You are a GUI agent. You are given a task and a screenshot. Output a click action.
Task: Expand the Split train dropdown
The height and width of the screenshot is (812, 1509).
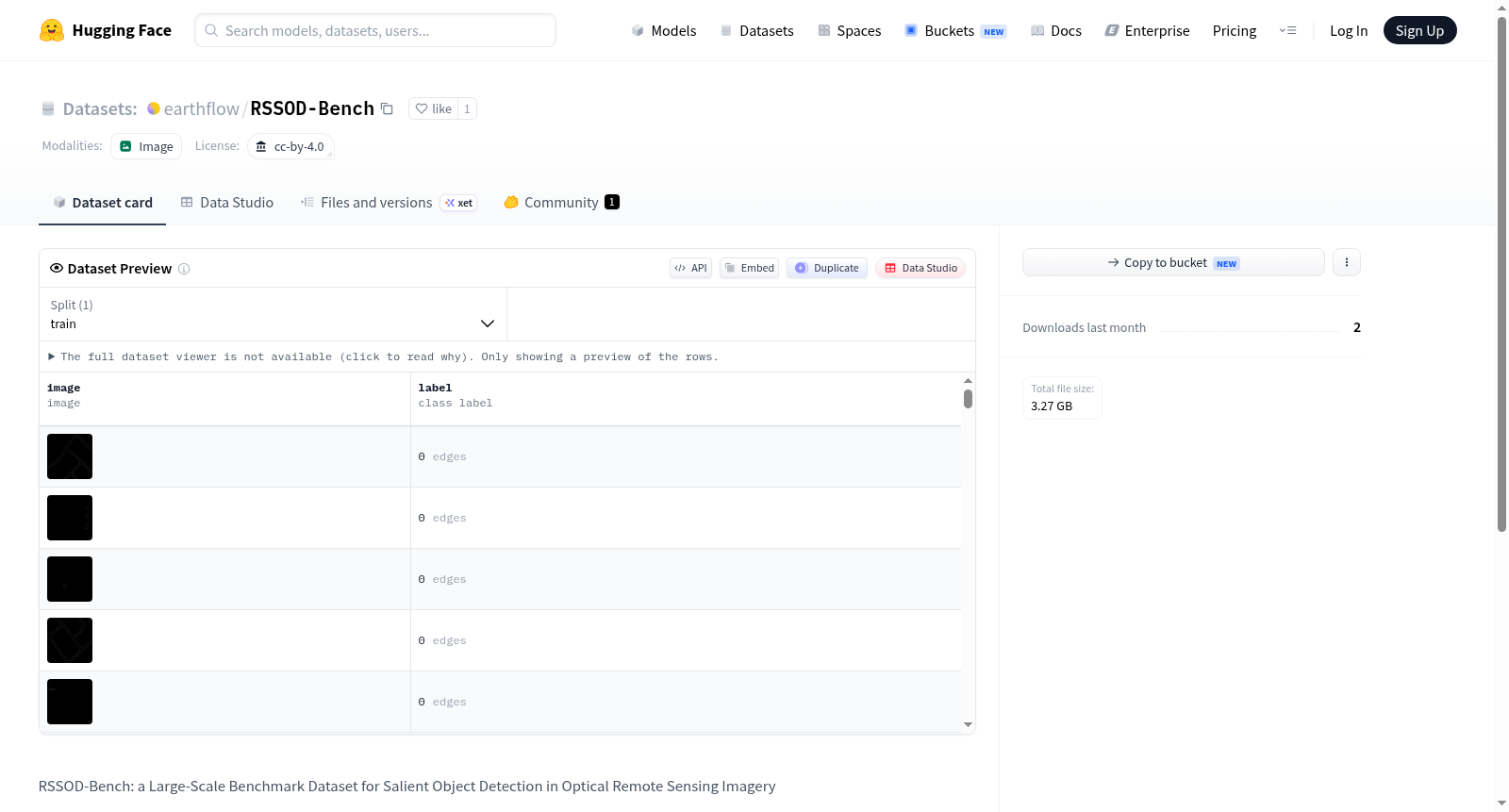273,314
